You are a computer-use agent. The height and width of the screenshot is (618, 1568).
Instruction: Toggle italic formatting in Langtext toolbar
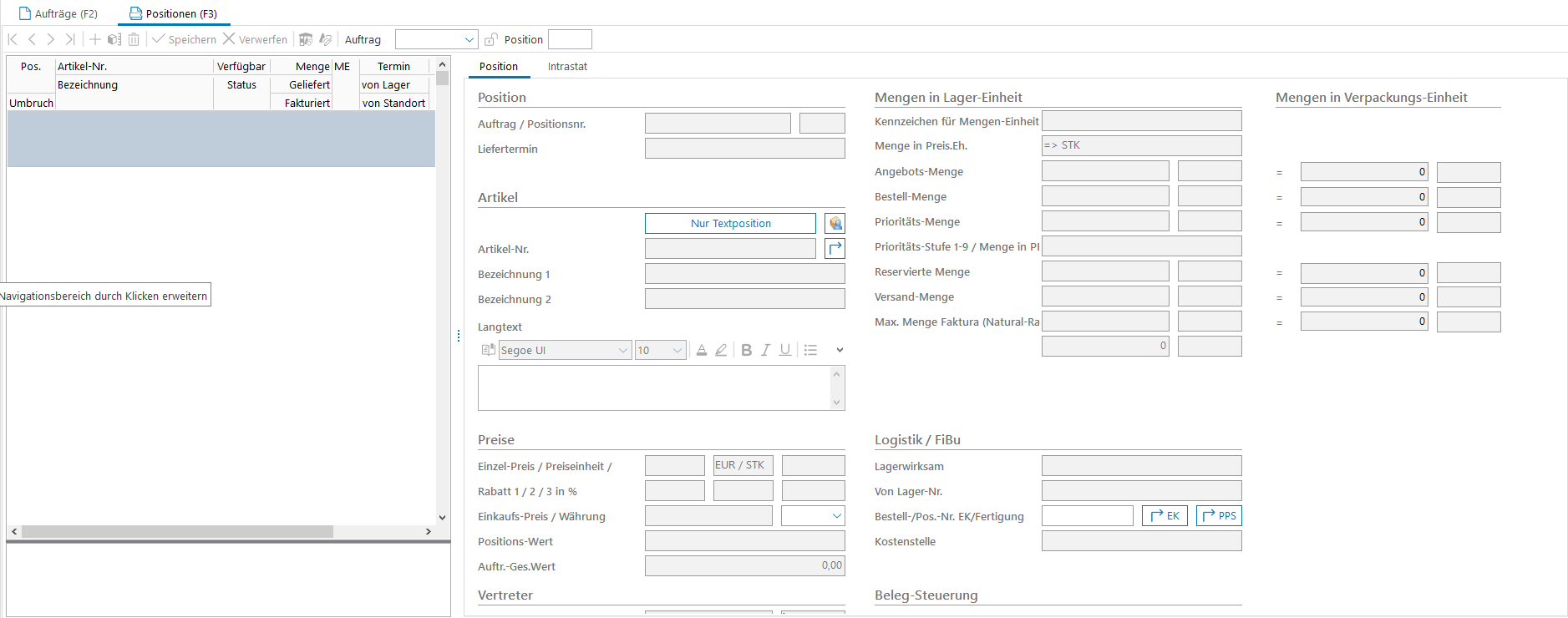click(765, 350)
